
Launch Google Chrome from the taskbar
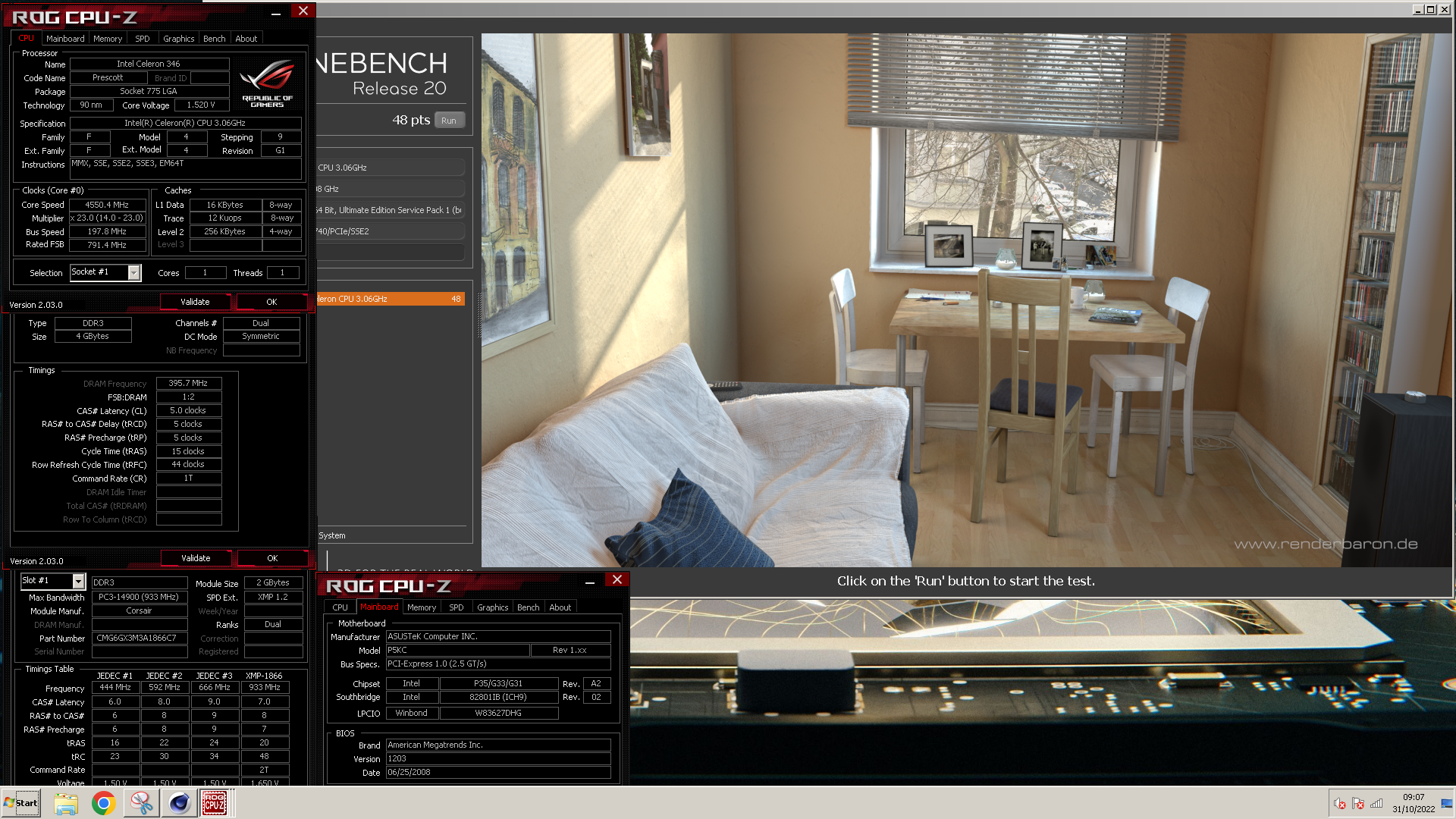click(104, 803)
